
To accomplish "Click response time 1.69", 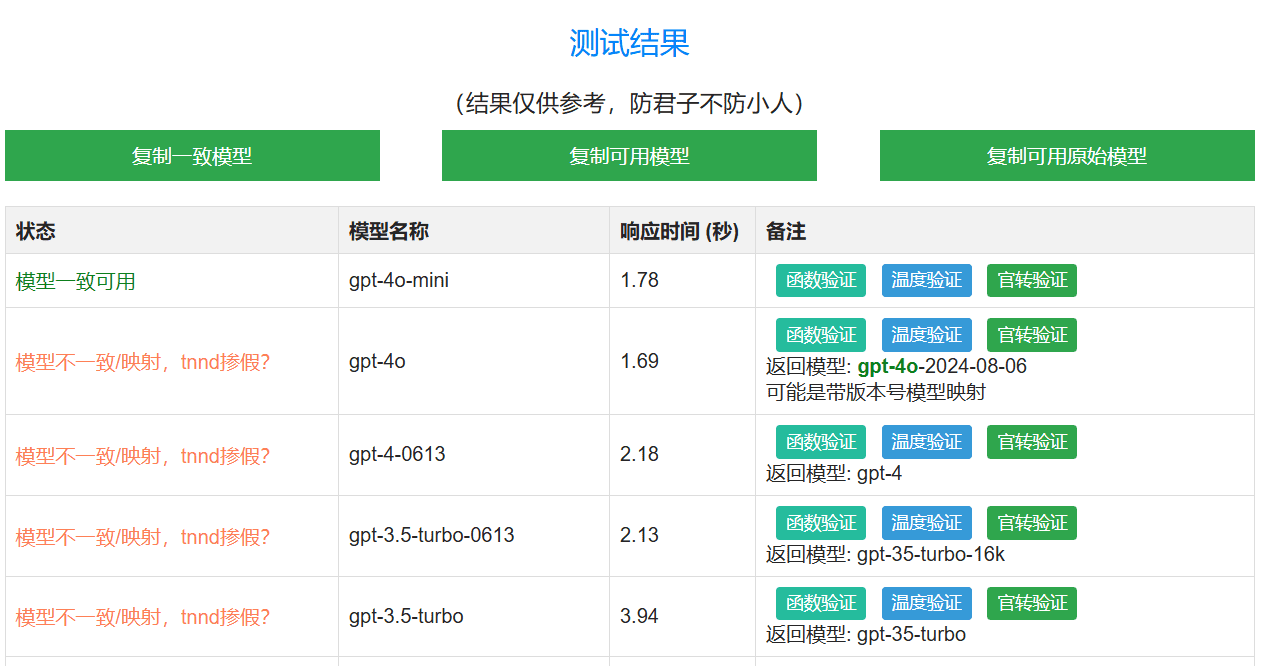I will [640, 361].
